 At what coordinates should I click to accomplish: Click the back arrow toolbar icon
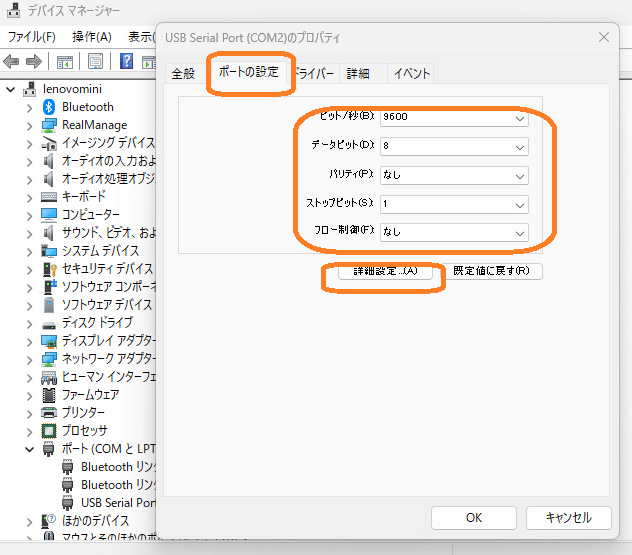pos(11,62)
